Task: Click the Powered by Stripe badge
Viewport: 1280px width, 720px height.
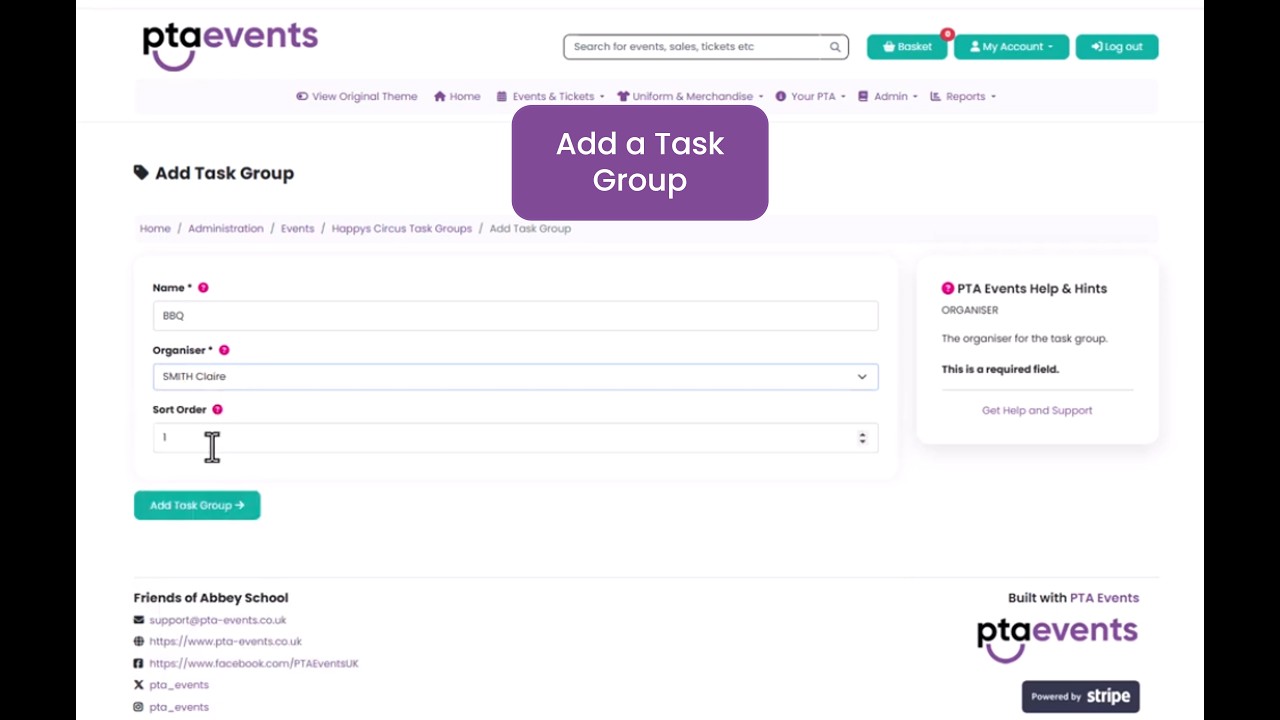Action: point(1080,696)
